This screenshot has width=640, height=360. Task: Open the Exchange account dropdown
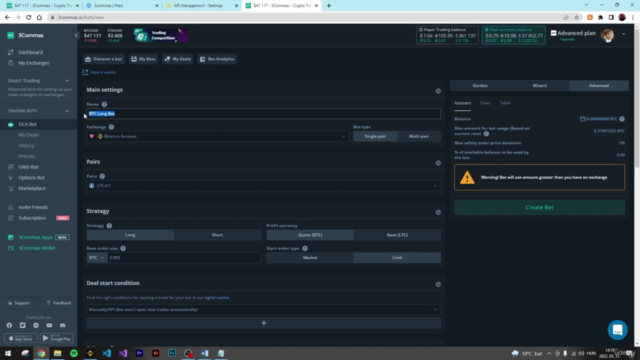pos(218,136)
